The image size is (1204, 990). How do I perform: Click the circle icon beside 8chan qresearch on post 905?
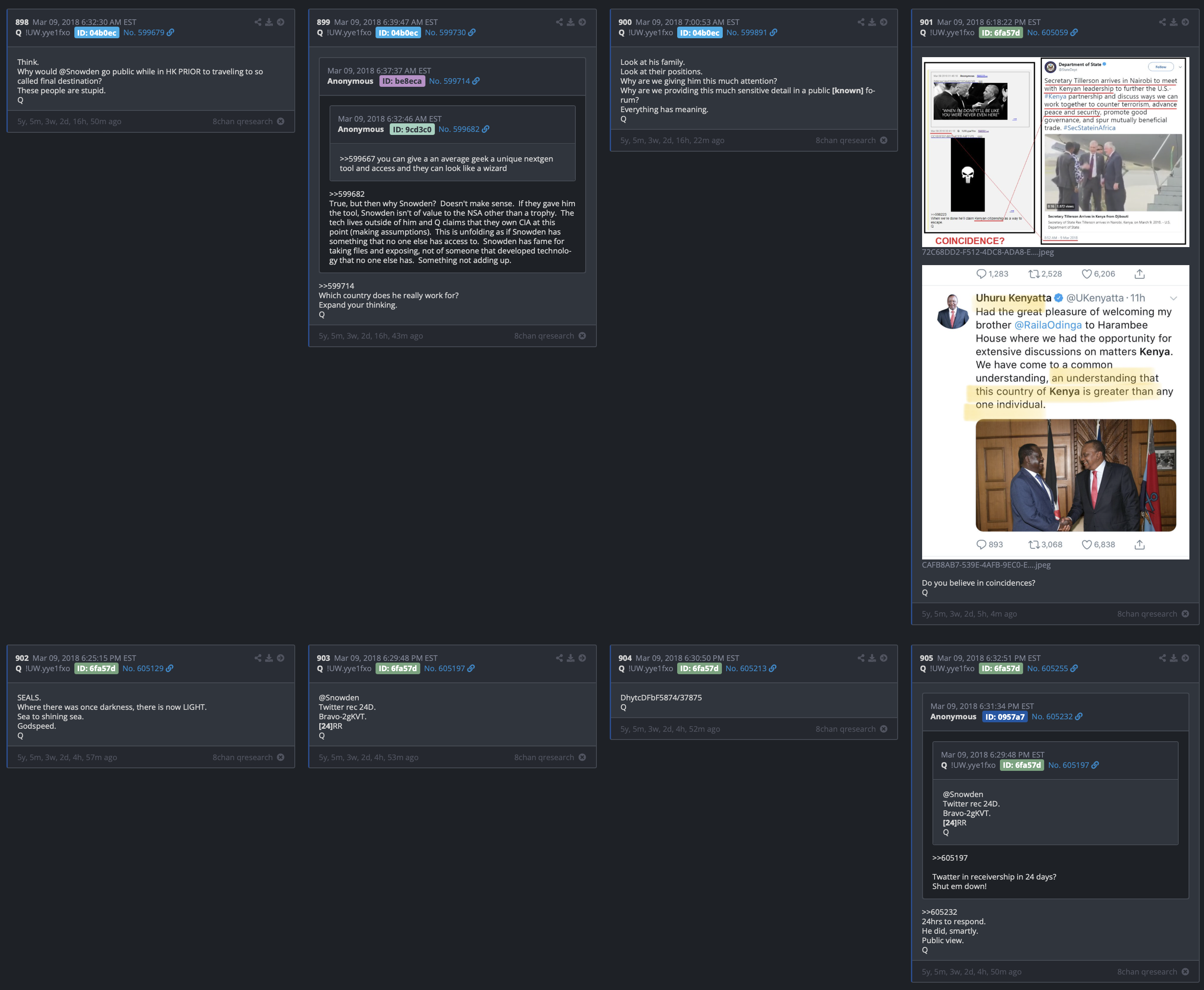tap(1185, 972)
